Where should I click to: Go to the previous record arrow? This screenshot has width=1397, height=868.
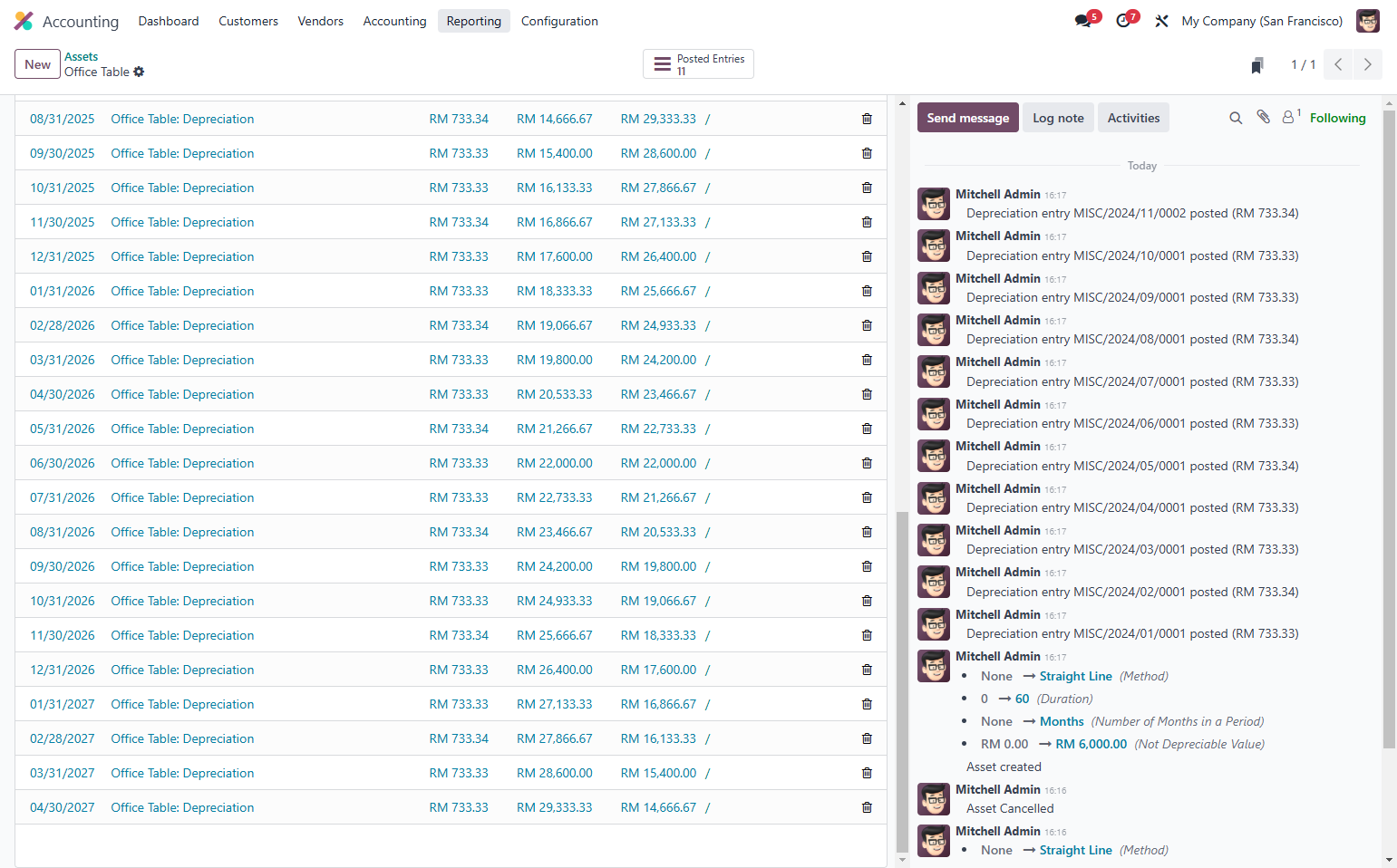[x=1338, y=64]
